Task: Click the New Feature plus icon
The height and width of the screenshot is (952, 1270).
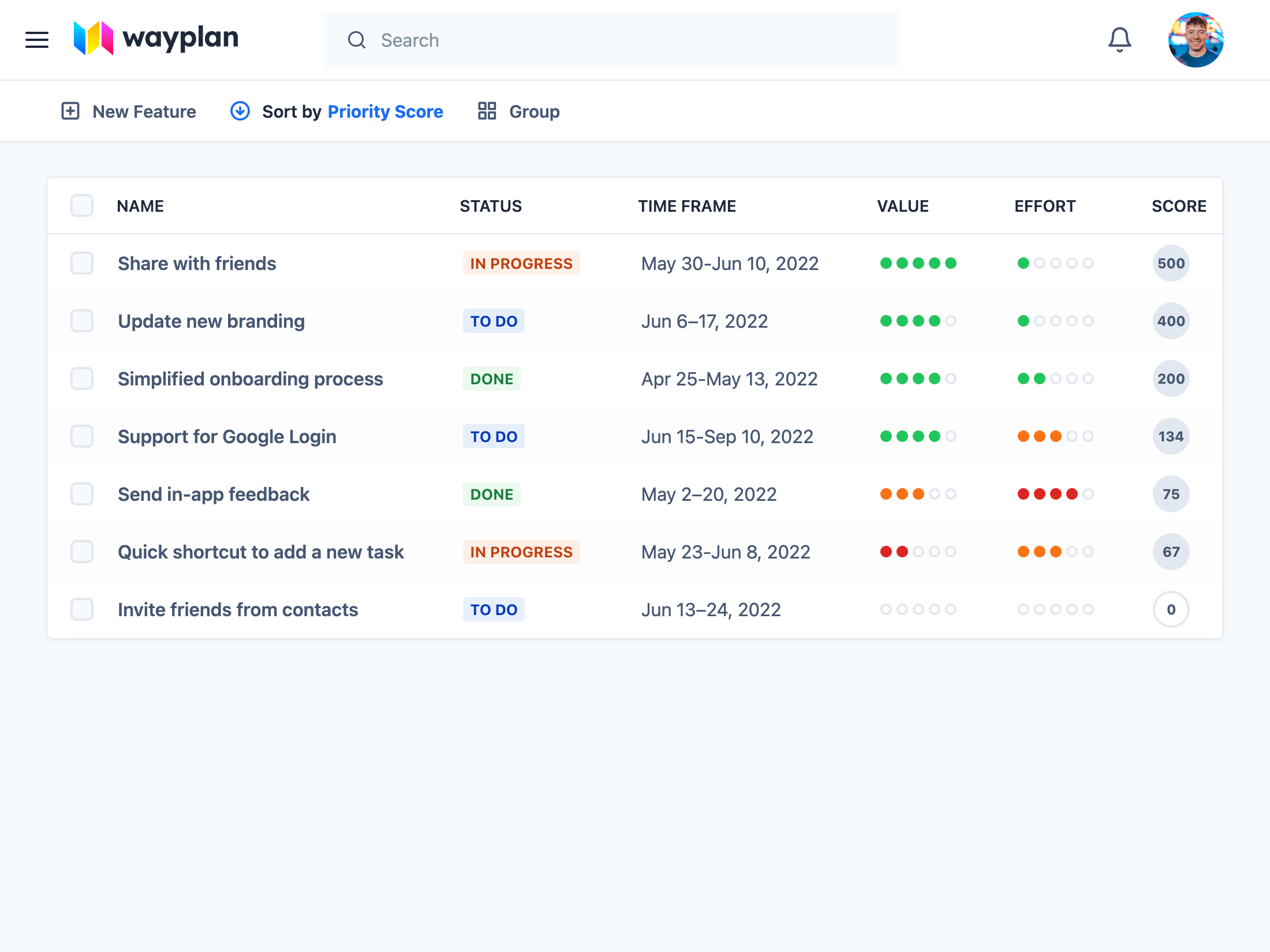Action: point(70,111)
